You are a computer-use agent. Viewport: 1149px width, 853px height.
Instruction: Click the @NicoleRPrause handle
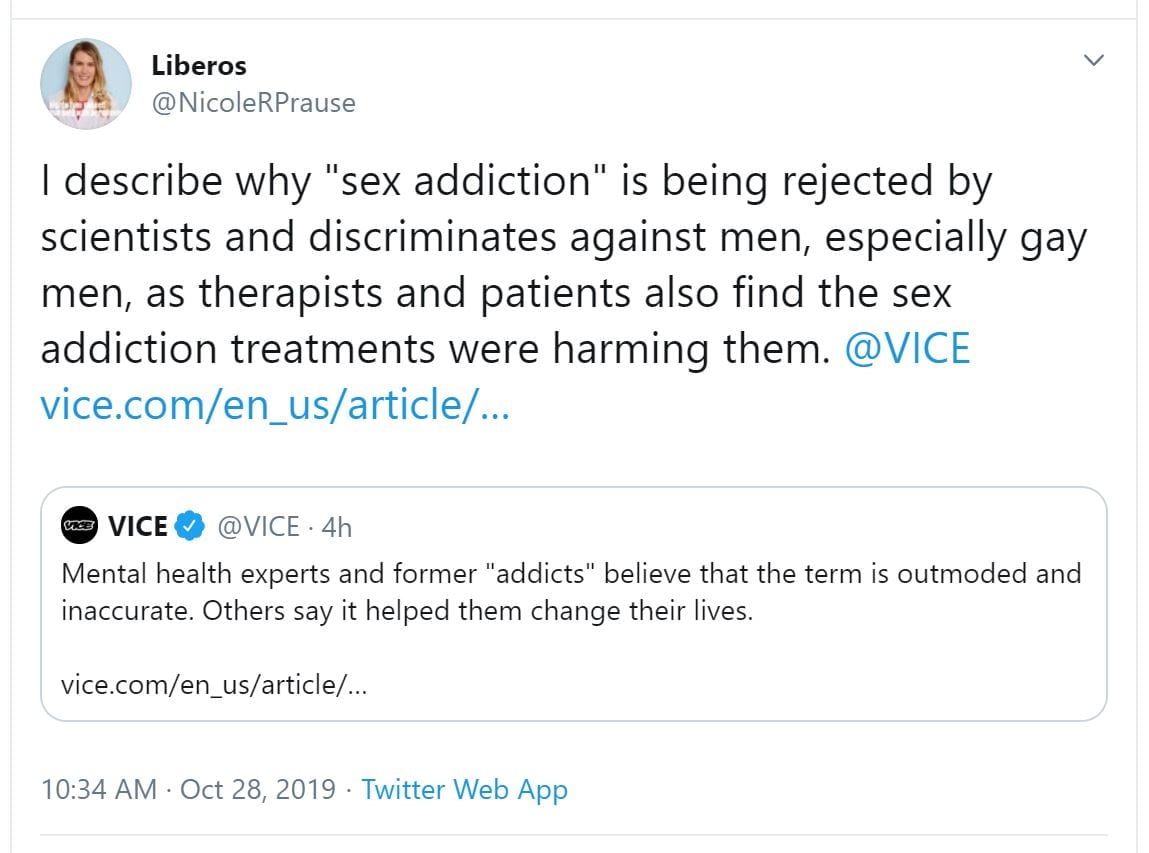[x=253, y=102]
